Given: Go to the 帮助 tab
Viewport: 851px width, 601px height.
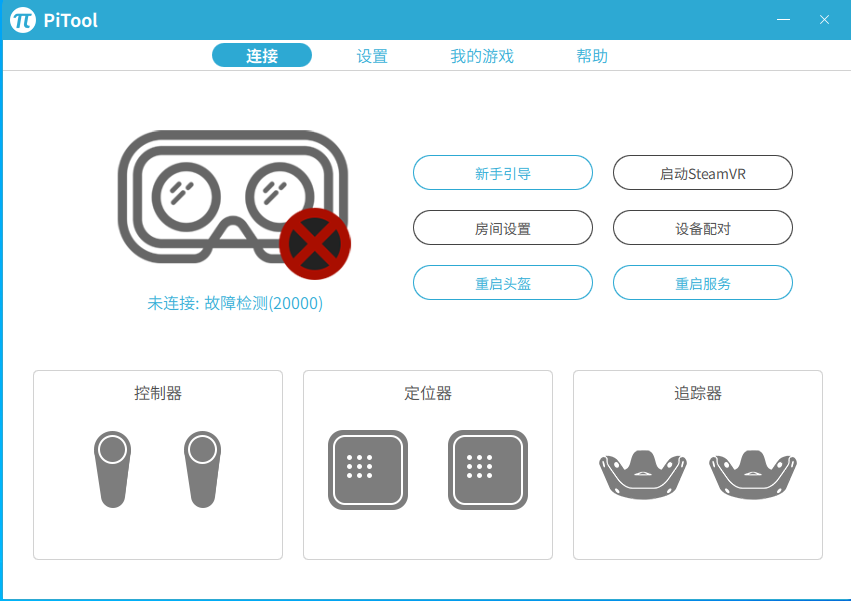Looking at the screenshot, I should point(592,56).
